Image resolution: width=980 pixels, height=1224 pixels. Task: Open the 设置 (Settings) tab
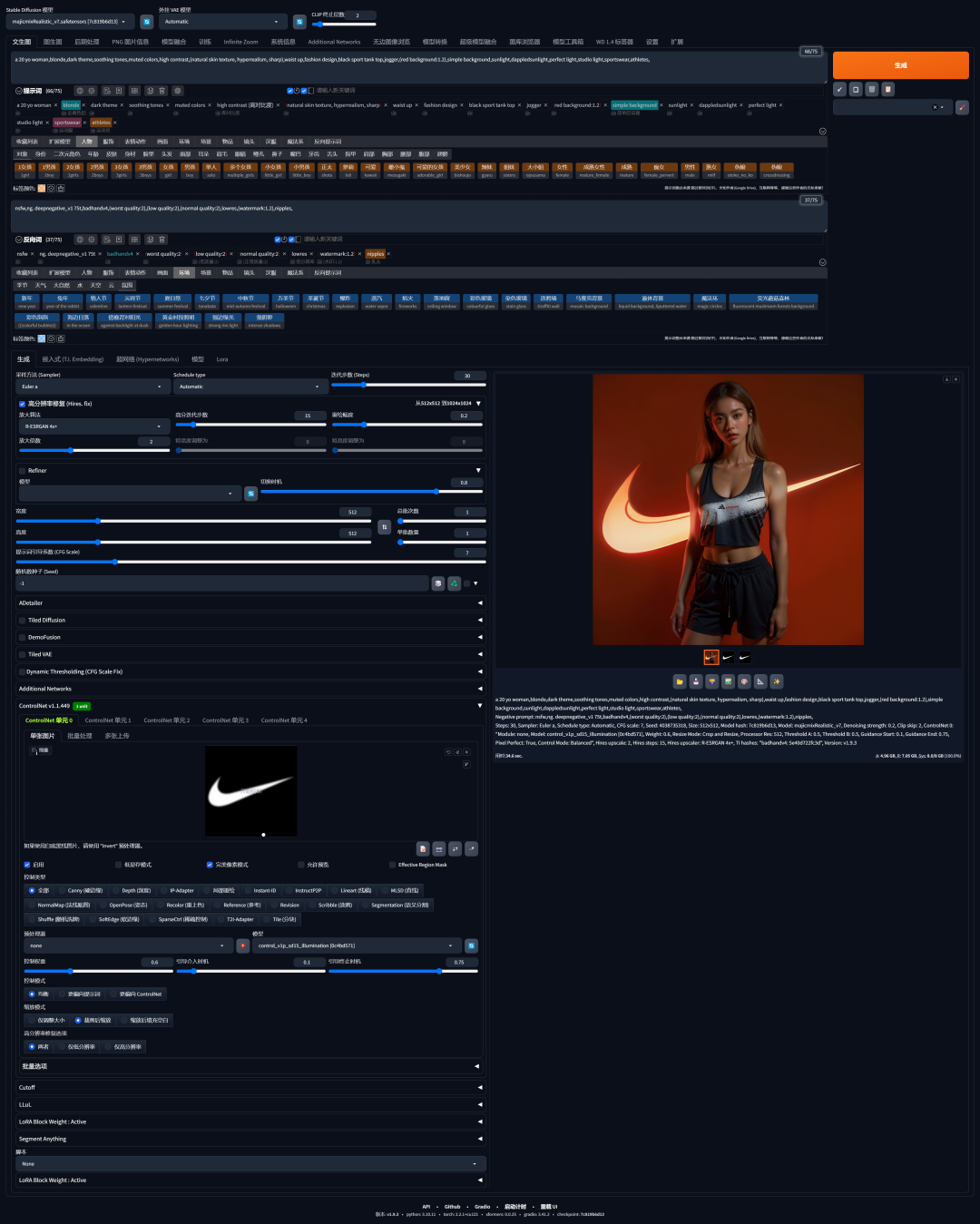652,42
